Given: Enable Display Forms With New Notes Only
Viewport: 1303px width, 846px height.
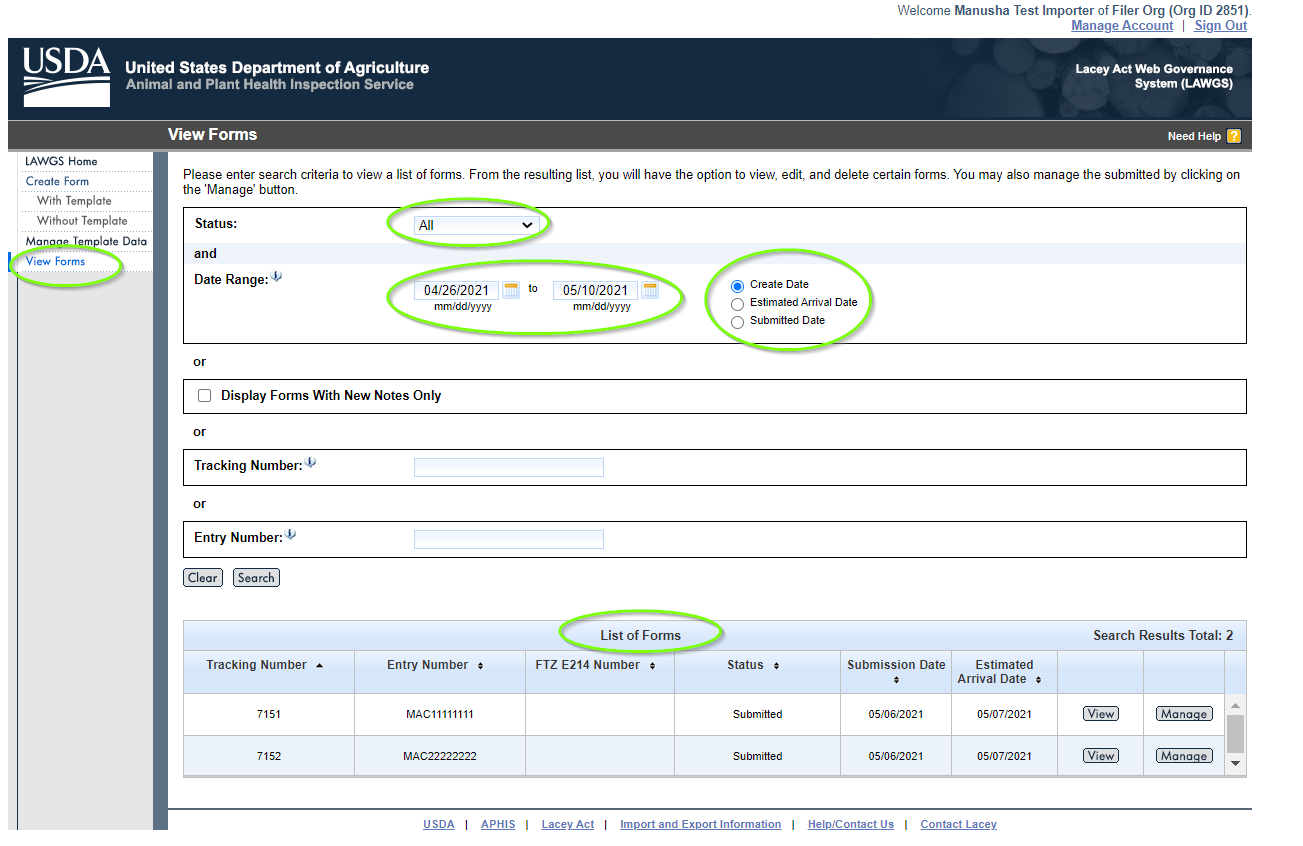Looking at the screenshot, I should (x=205, y=396).
